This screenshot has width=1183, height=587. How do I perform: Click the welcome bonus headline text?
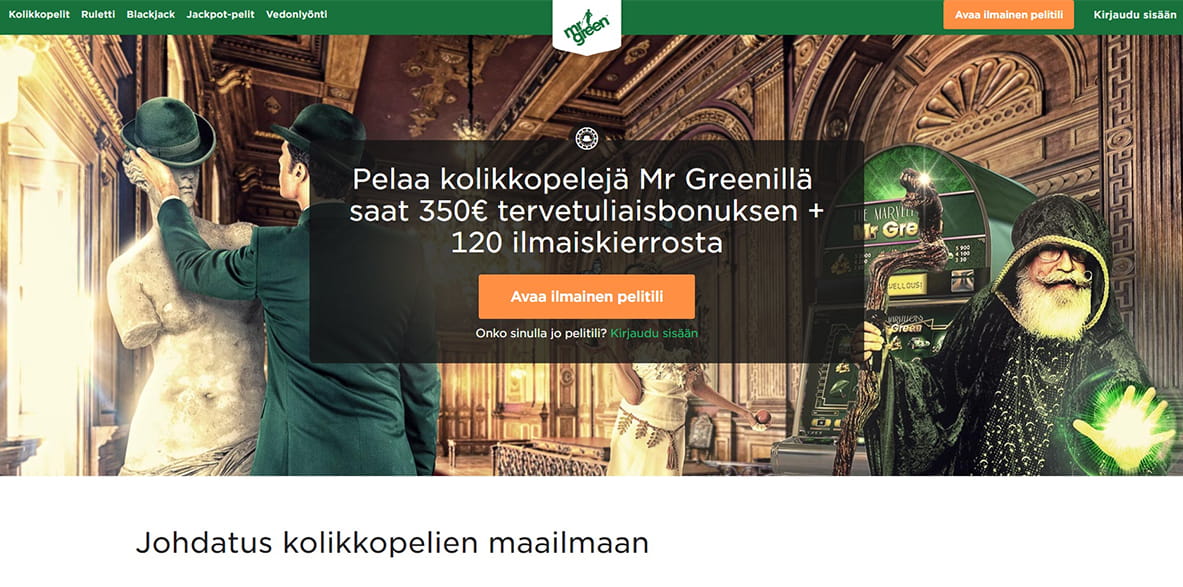click(x=586, y=211)
